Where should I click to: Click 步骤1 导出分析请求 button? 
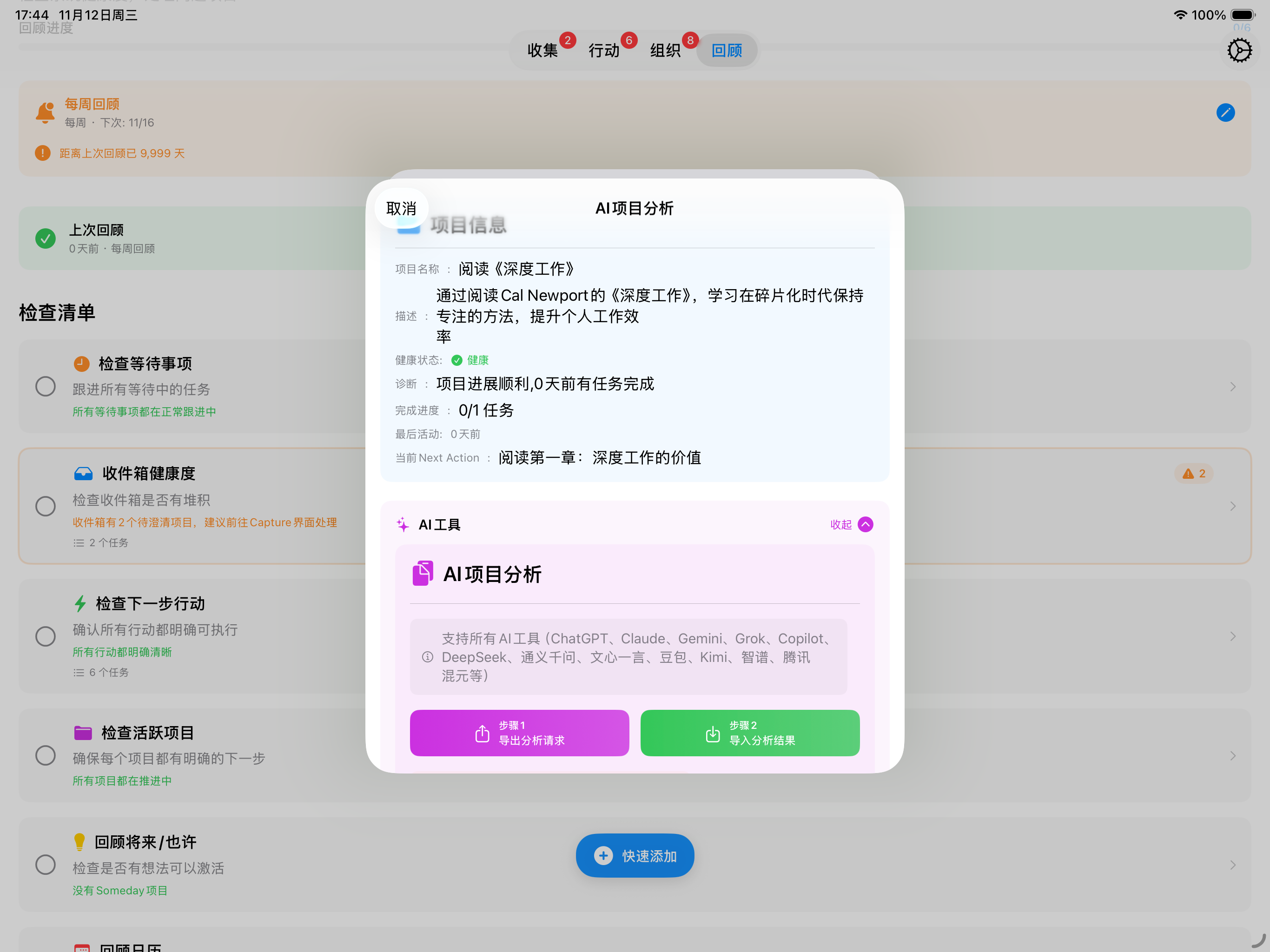pyautogui.click(x=519, y=733)
